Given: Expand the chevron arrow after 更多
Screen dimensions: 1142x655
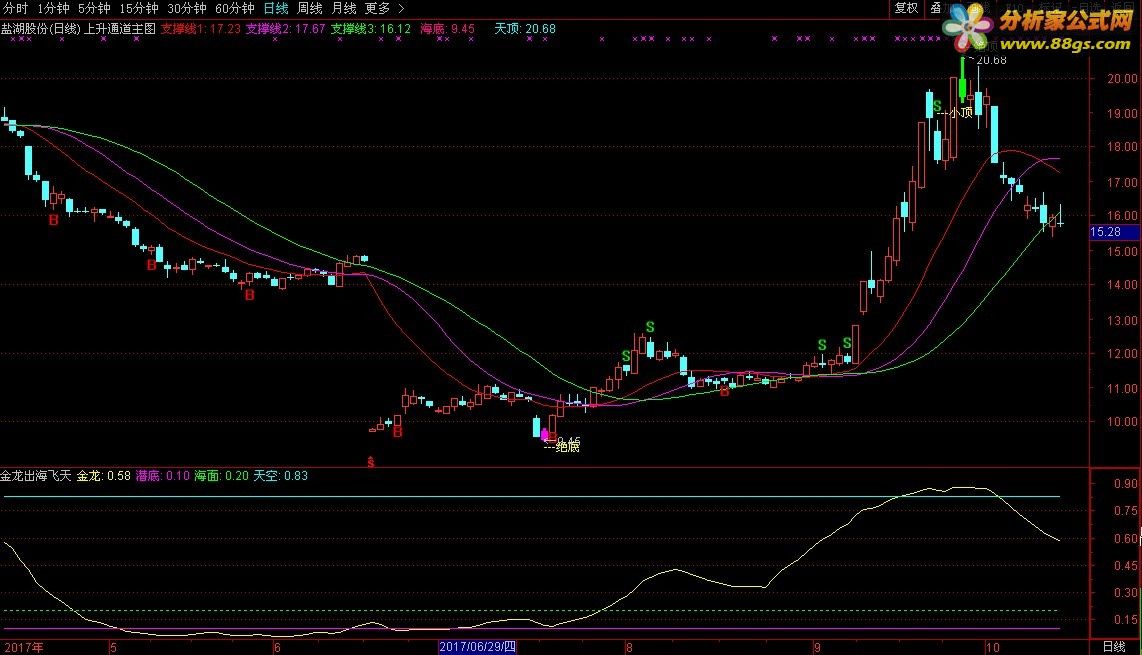Looking at the screenshot, I should click(401, 9).
